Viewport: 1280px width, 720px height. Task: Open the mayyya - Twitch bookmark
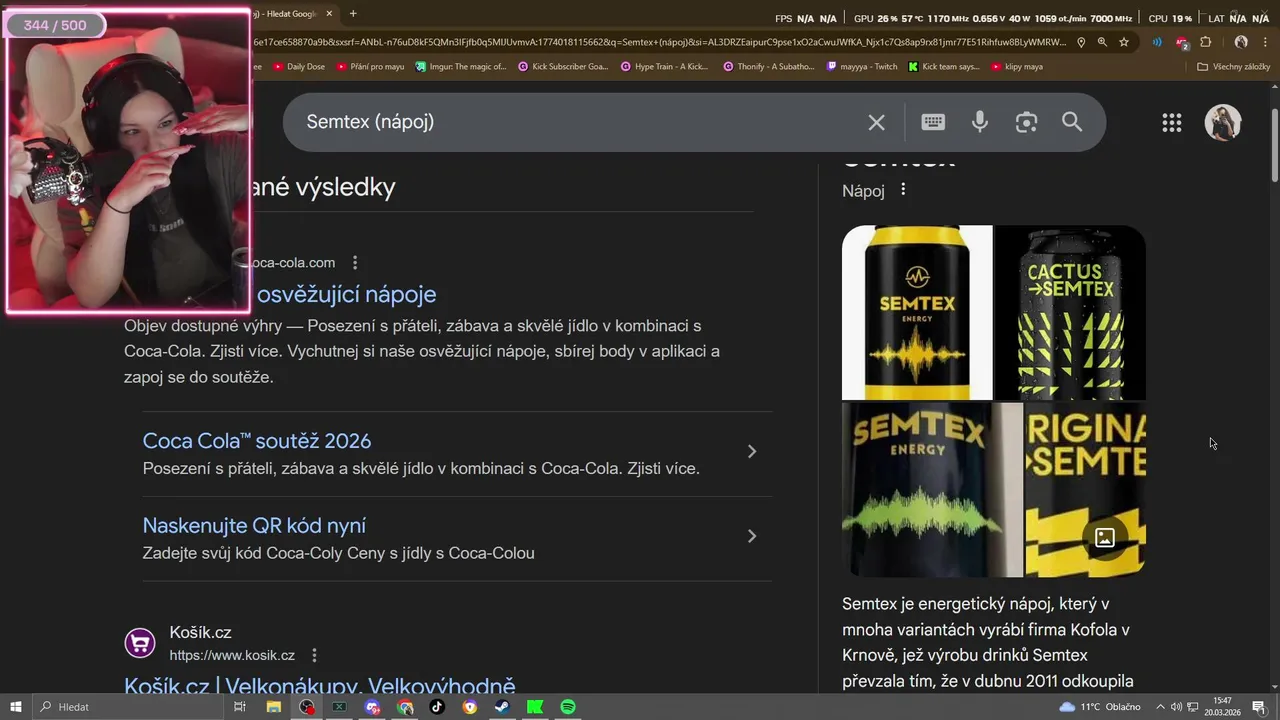coord(863,67)
